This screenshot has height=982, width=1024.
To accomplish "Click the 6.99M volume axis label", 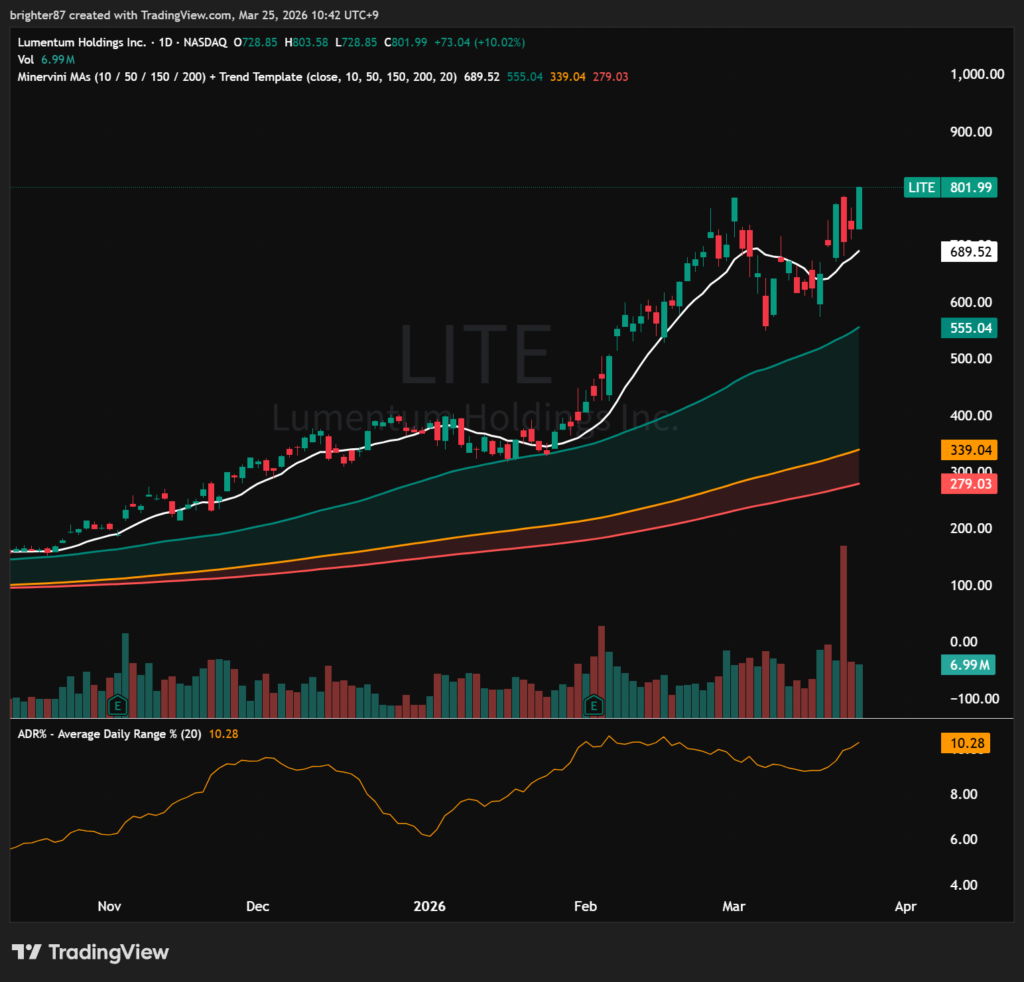I will coord(969,665).
